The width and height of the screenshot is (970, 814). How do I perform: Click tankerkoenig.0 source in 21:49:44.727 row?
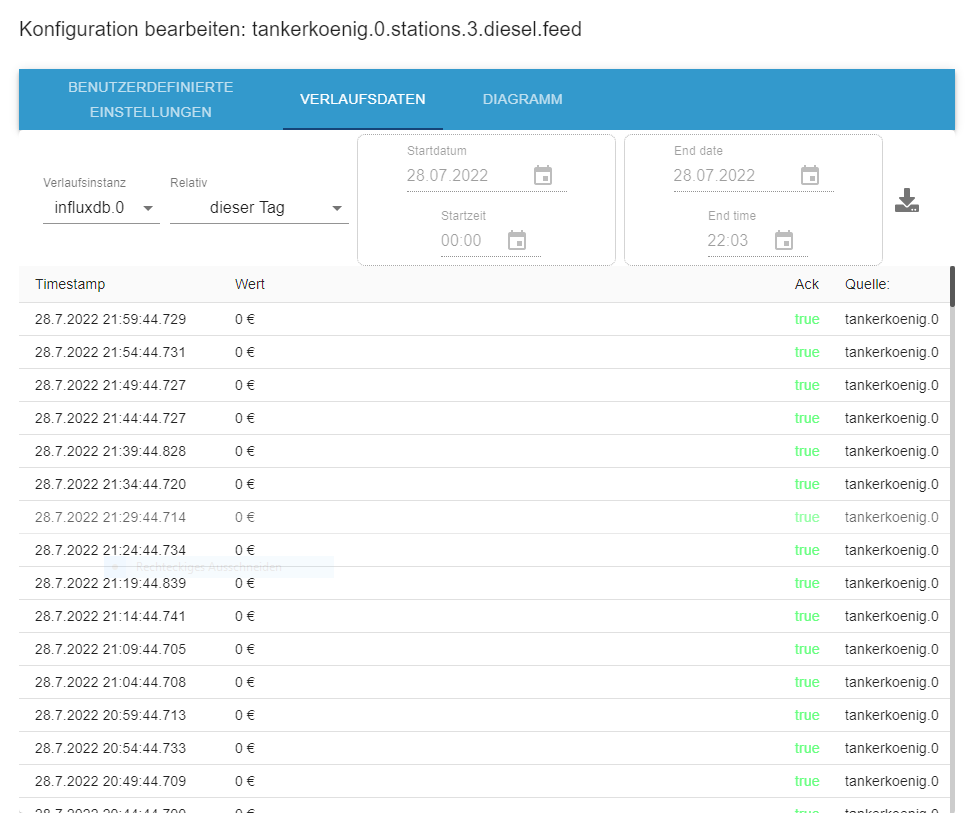891,385
